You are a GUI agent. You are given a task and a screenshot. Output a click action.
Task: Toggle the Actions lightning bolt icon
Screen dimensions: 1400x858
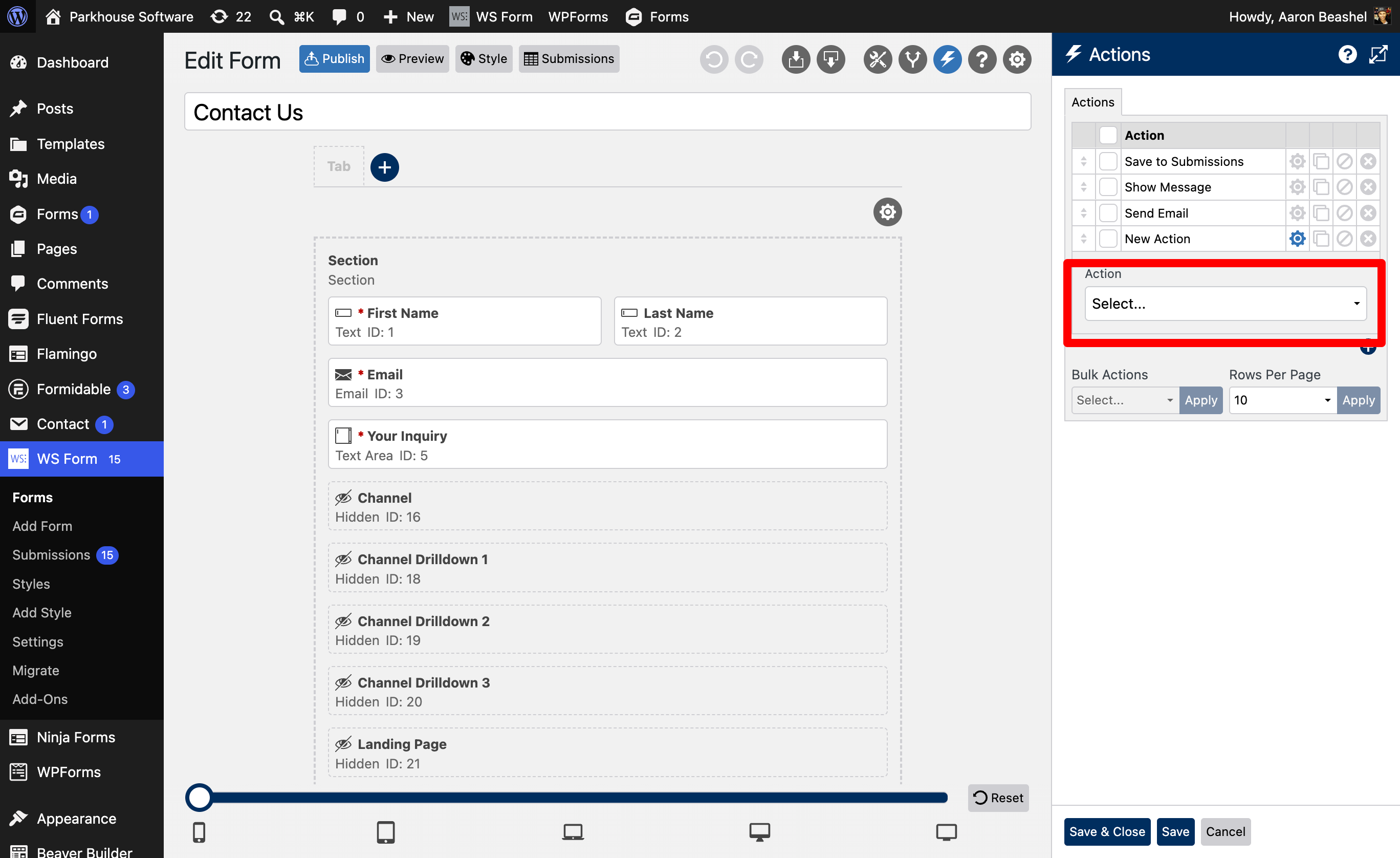click(947, 59)
